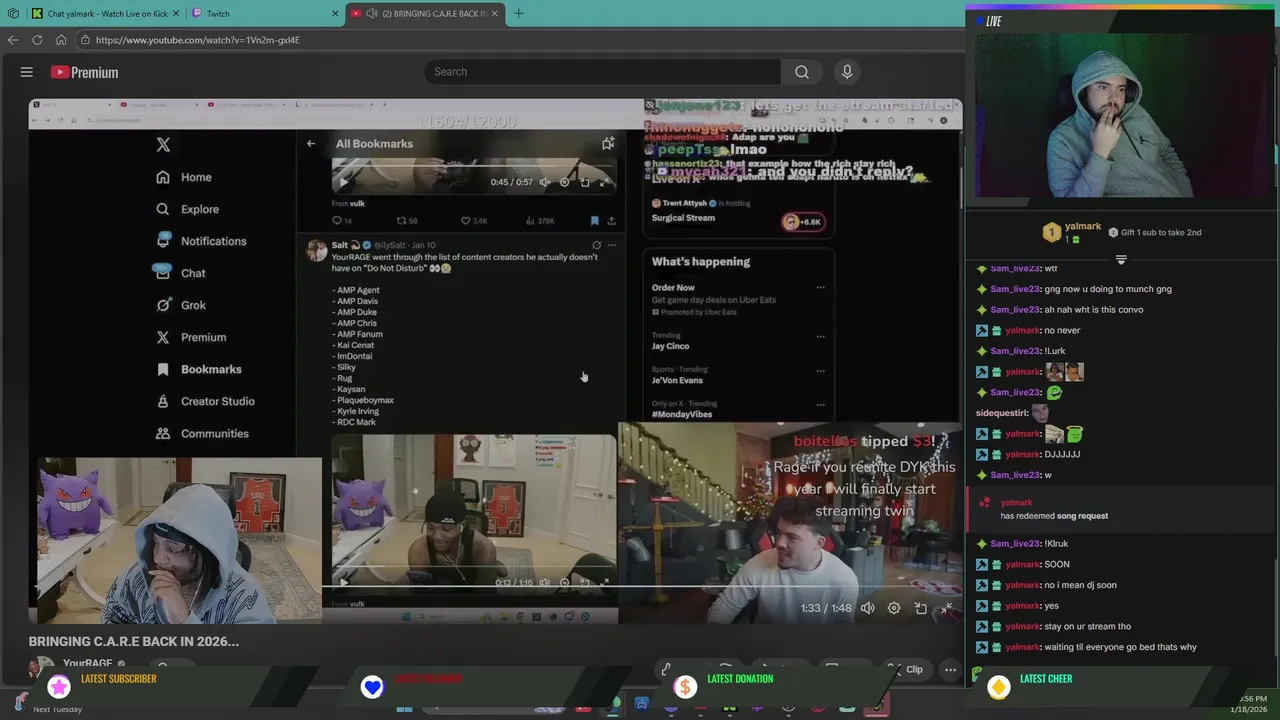Open Grok in X sidebar
1280x720 pixels.
tap(181, 305)
